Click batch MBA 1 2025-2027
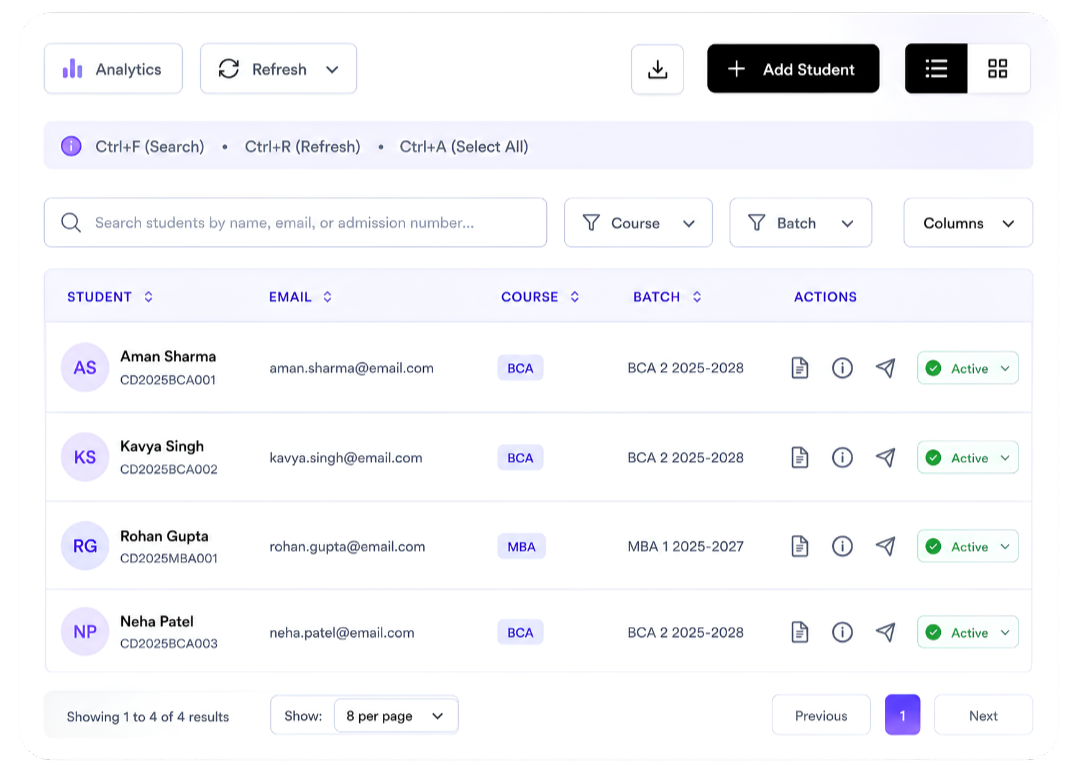Screen dimensions: 1080x771 (x=685, y=546)
